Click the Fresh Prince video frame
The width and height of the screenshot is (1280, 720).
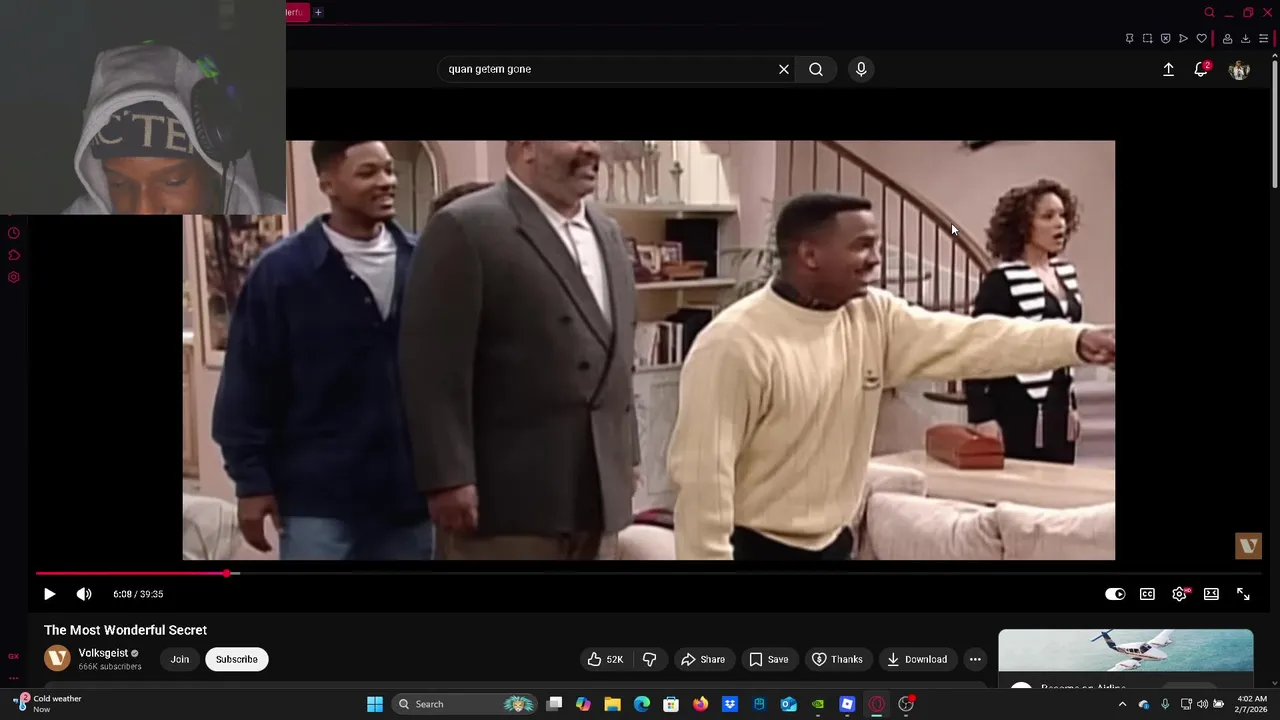(x=648, y=350)
